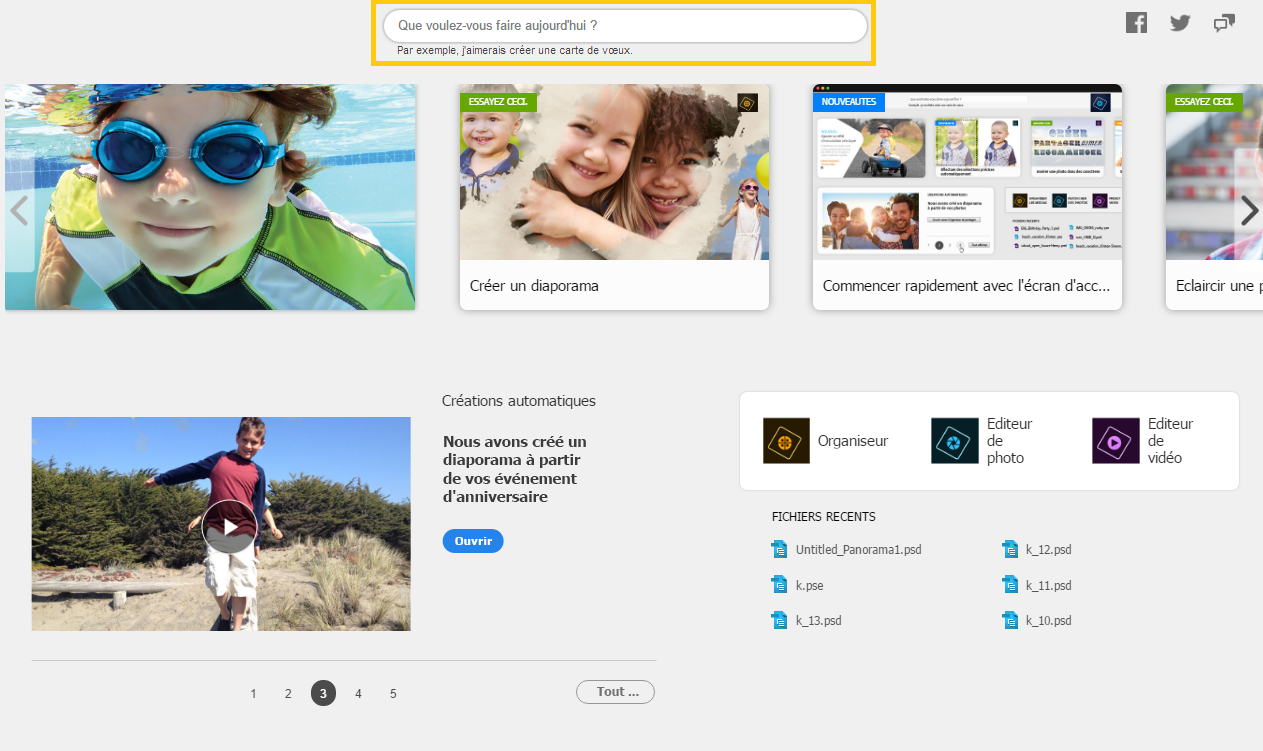Screen dimensions: 1263x751
Task: Click ESSAYEZ CECI badge on the diaporama card
Action: click(498, 101)
